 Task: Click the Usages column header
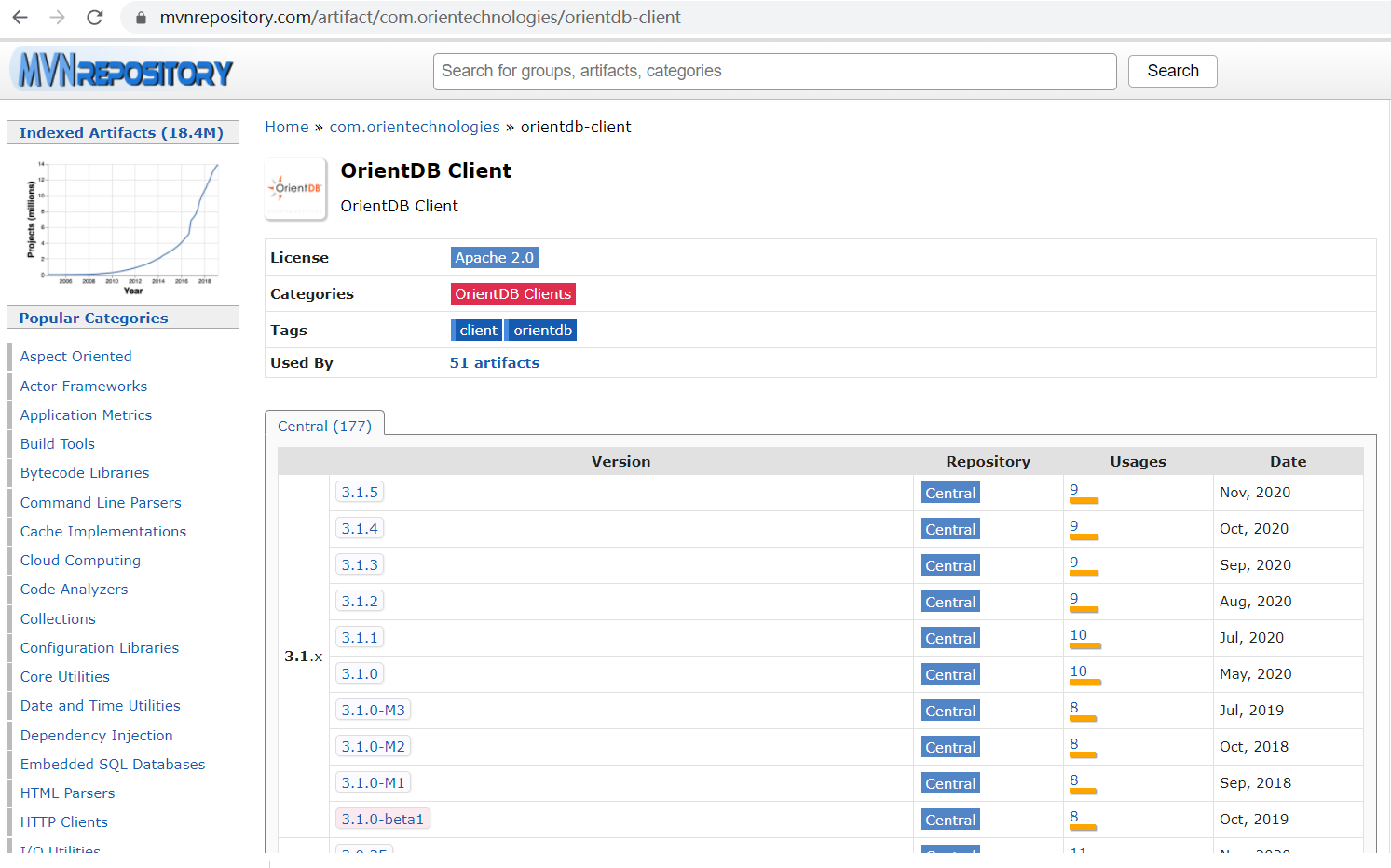pyautogui.click(x=1138, y=461)
